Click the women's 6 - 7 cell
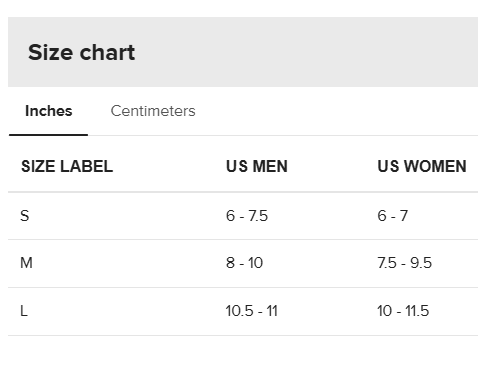 pos(392,216)
